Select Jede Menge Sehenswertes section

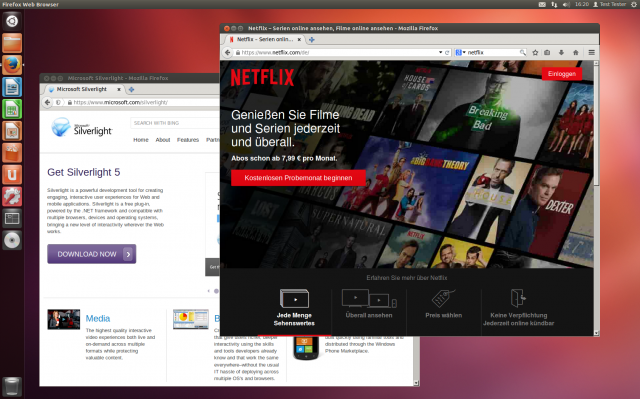tap(294, 308)
